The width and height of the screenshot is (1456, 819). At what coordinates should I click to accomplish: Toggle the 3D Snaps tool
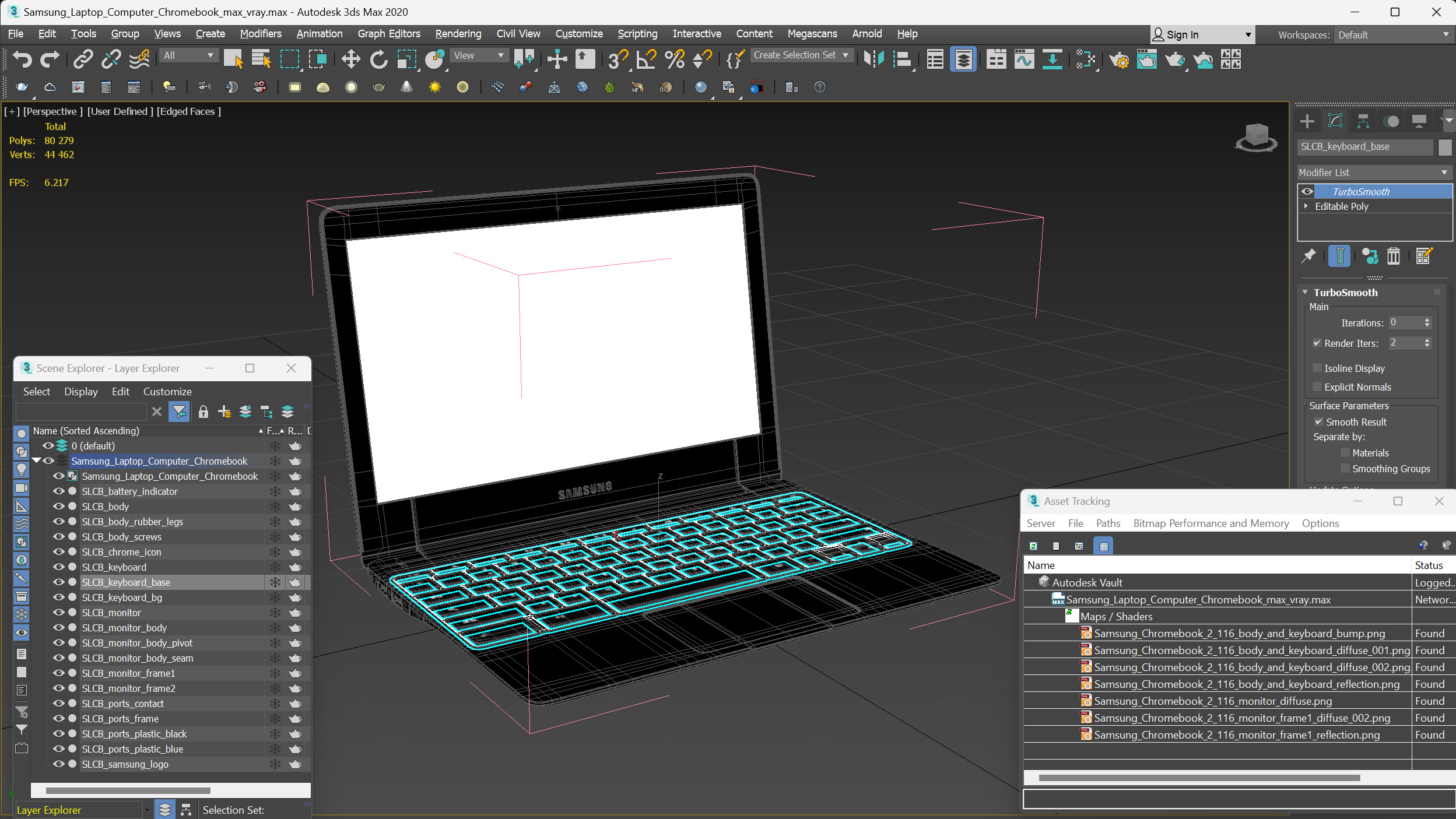[x=618, y=59]
